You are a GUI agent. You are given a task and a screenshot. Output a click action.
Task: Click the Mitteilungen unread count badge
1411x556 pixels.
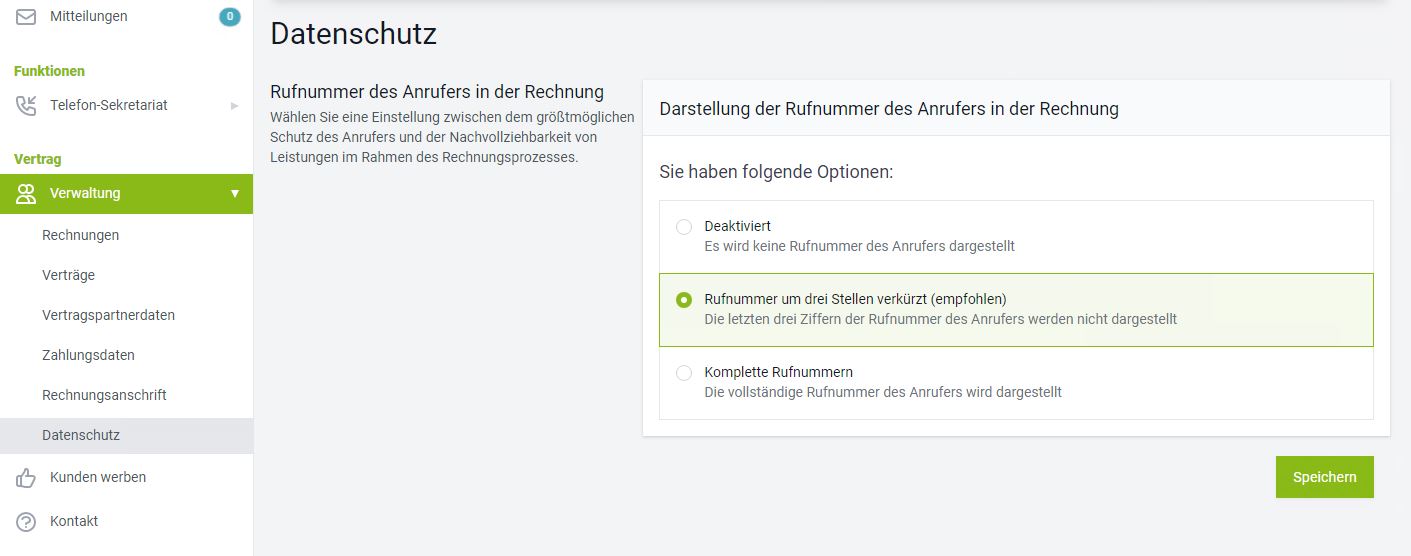(x=230, y=17)
